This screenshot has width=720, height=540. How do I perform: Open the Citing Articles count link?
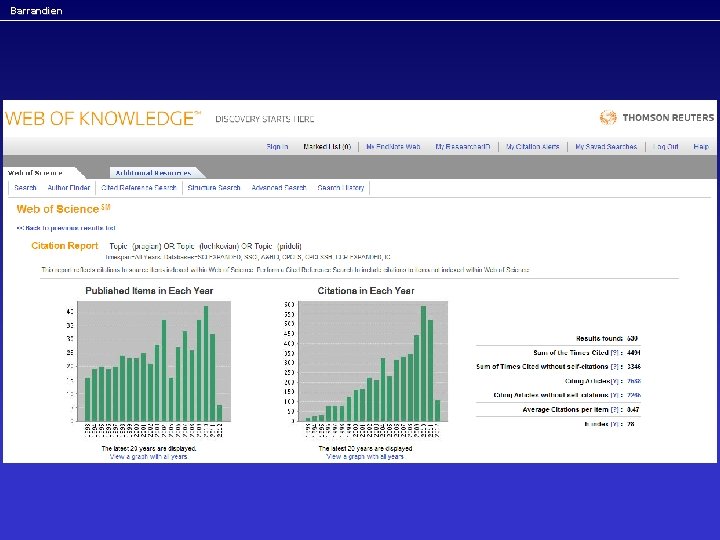(x=634, y=381)
